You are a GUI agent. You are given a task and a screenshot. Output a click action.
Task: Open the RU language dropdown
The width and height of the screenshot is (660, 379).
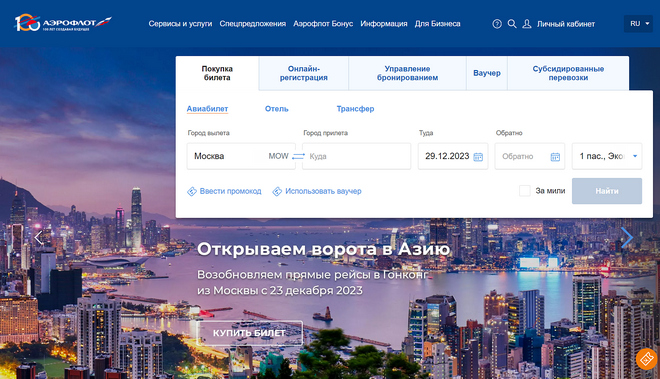[639, 24]
